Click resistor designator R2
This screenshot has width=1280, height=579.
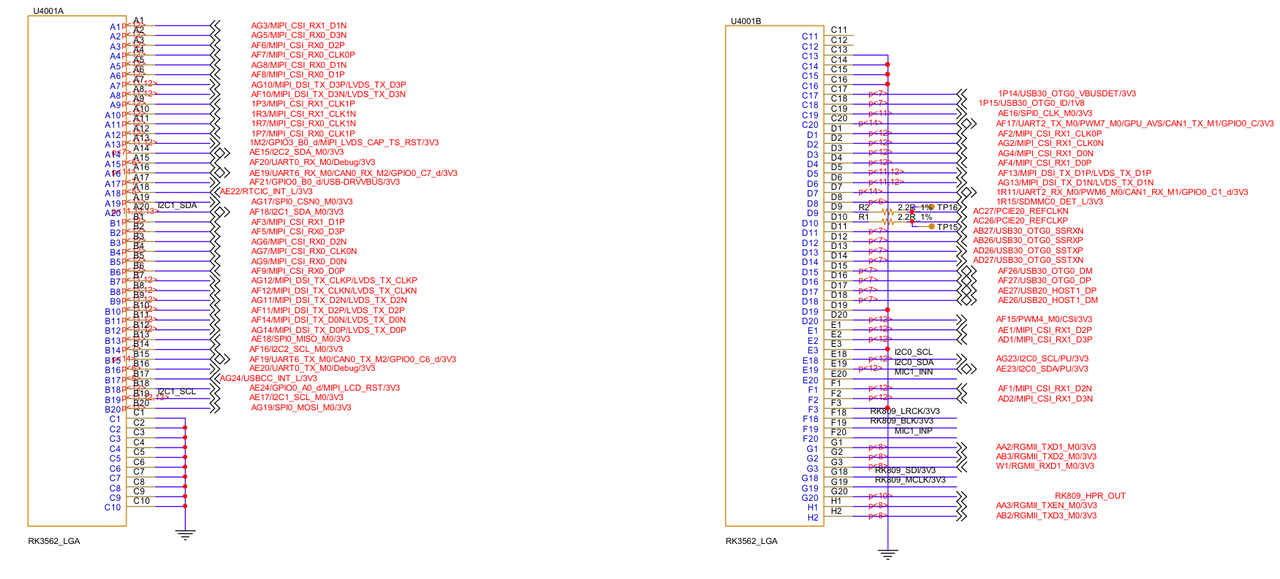click(865, 206)
